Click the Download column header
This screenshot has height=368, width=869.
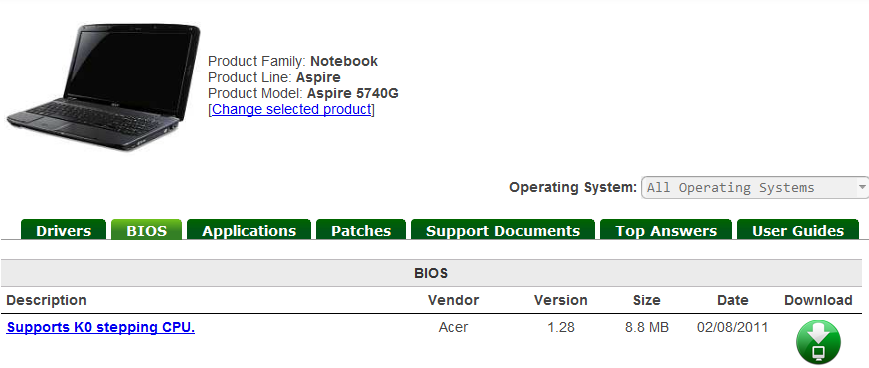coord(818,300)
